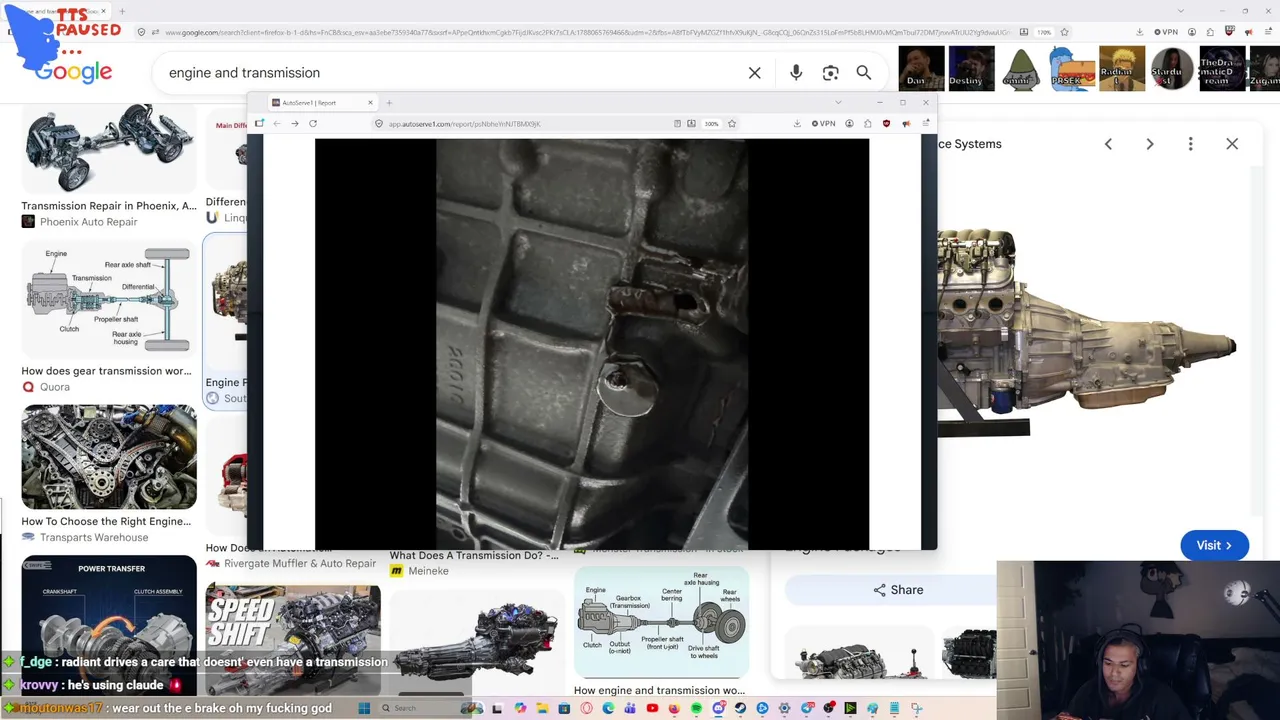List all tabs in the Google browser window

pos(1181,11)
